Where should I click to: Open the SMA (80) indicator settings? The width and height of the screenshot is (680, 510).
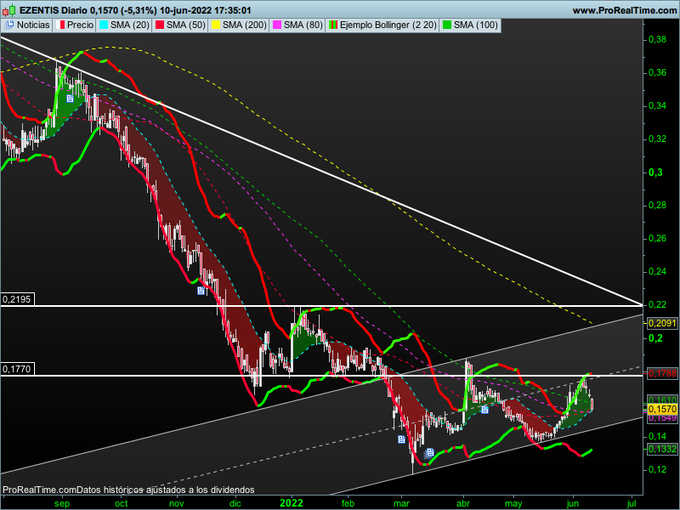tap(298, 25)
